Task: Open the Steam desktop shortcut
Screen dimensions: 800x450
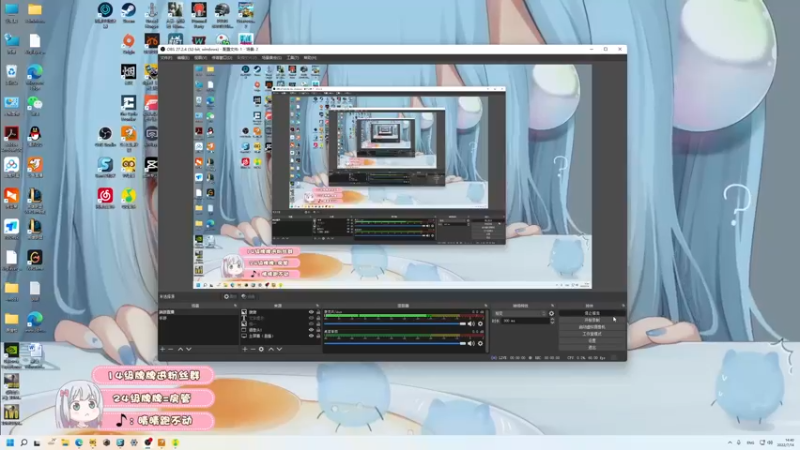Action: tap(129, 13)
